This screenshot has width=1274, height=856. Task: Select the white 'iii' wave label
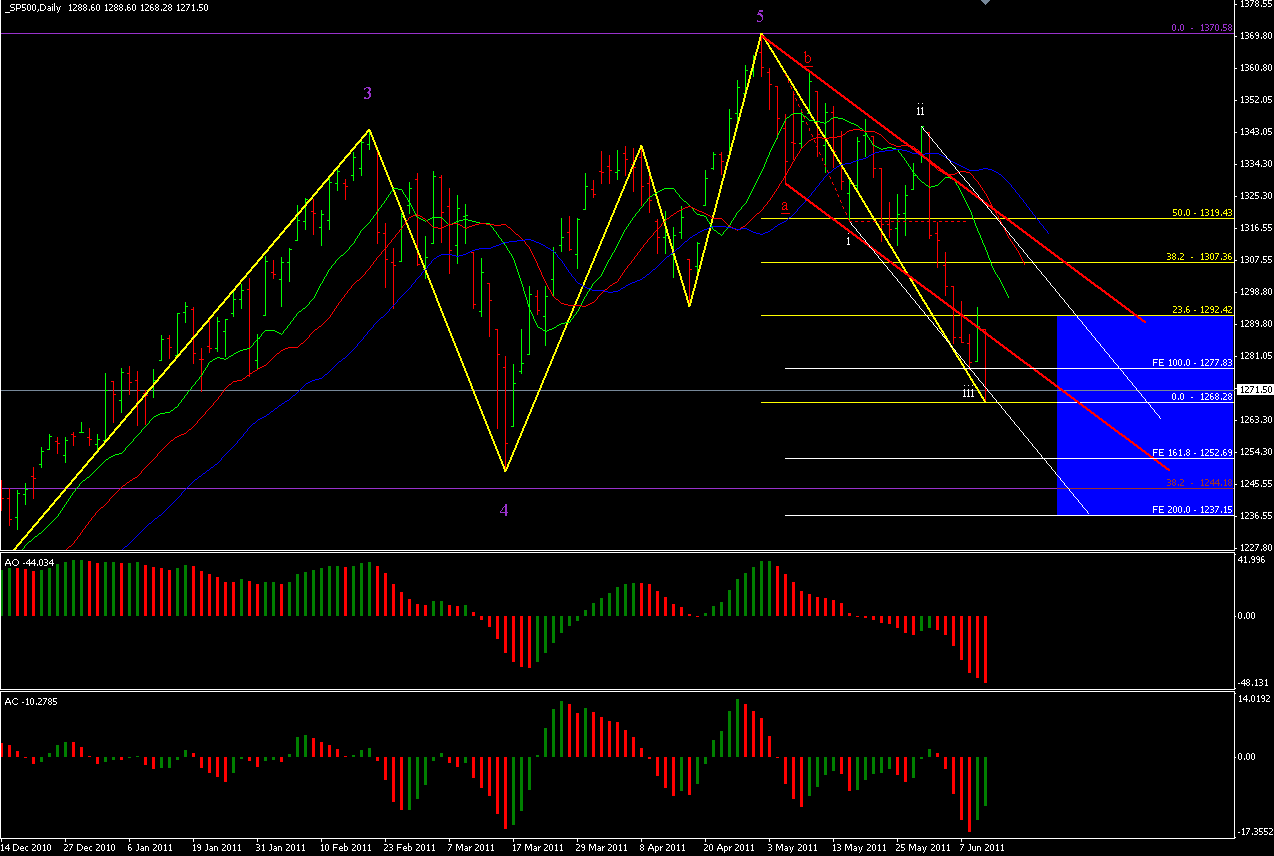(968, 393)
